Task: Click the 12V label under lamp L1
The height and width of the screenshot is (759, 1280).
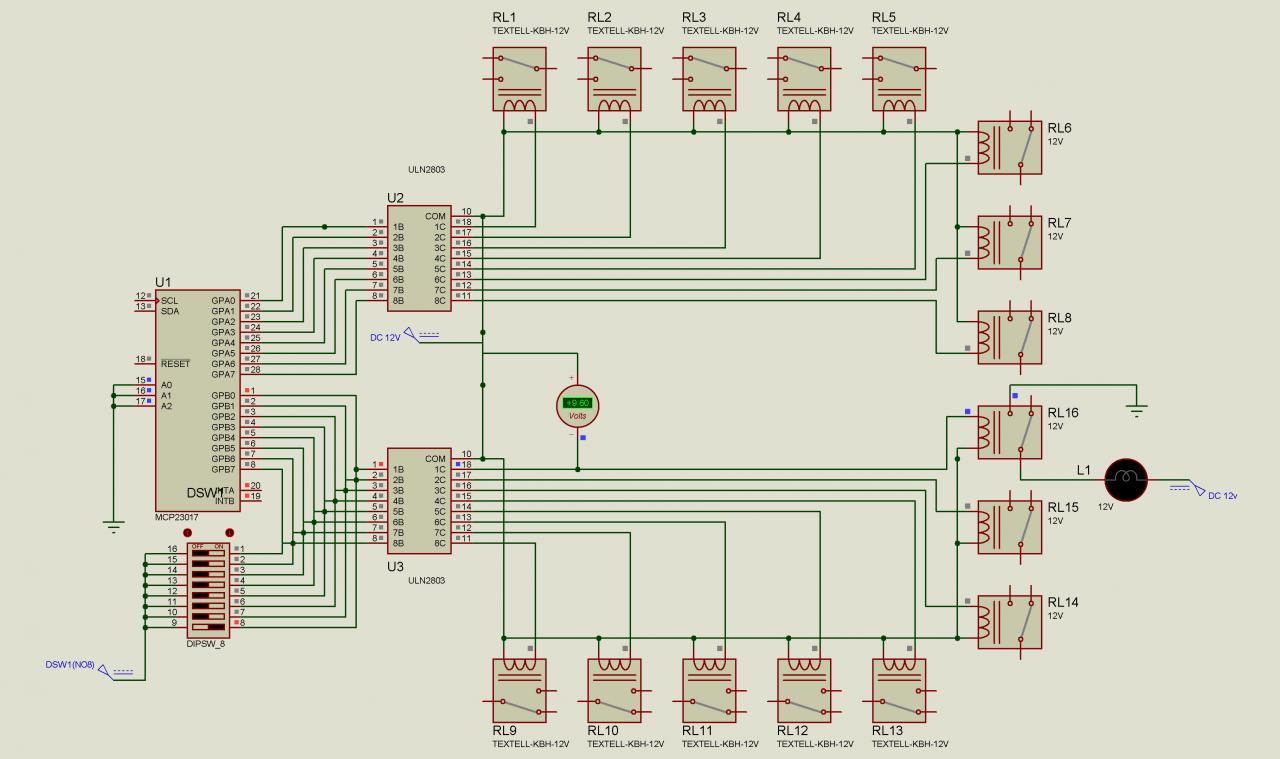Action: click(1106, 508)
